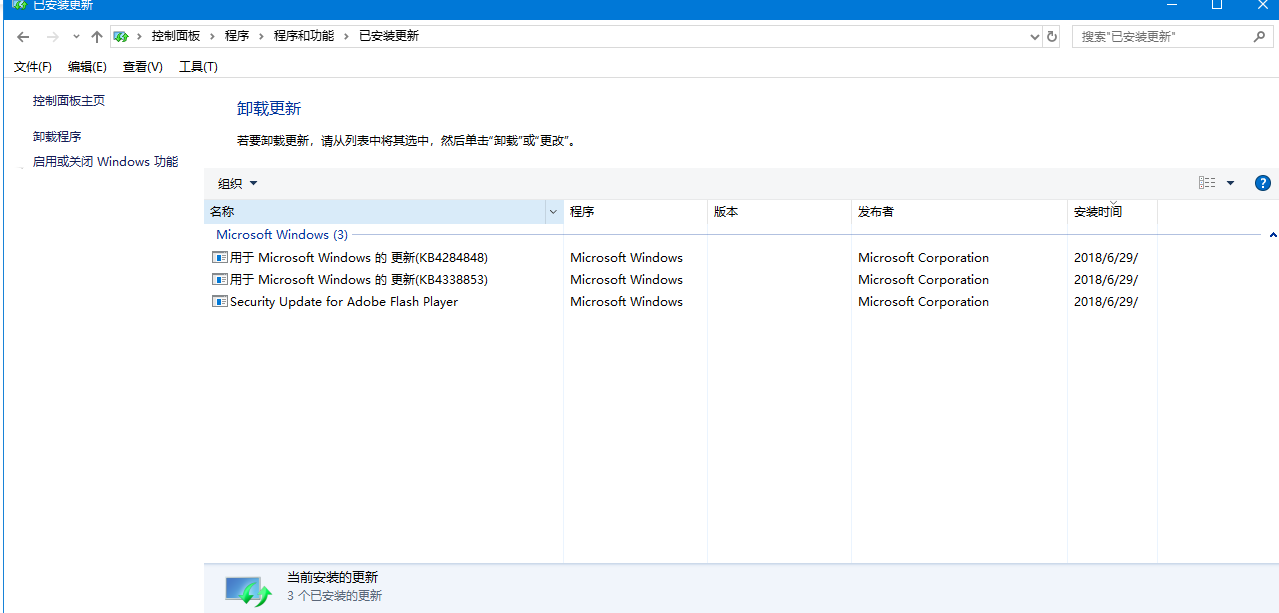1279x613 pixels.
Task: Expand the address bar history dropdown
Action: tap(1035, 37)
